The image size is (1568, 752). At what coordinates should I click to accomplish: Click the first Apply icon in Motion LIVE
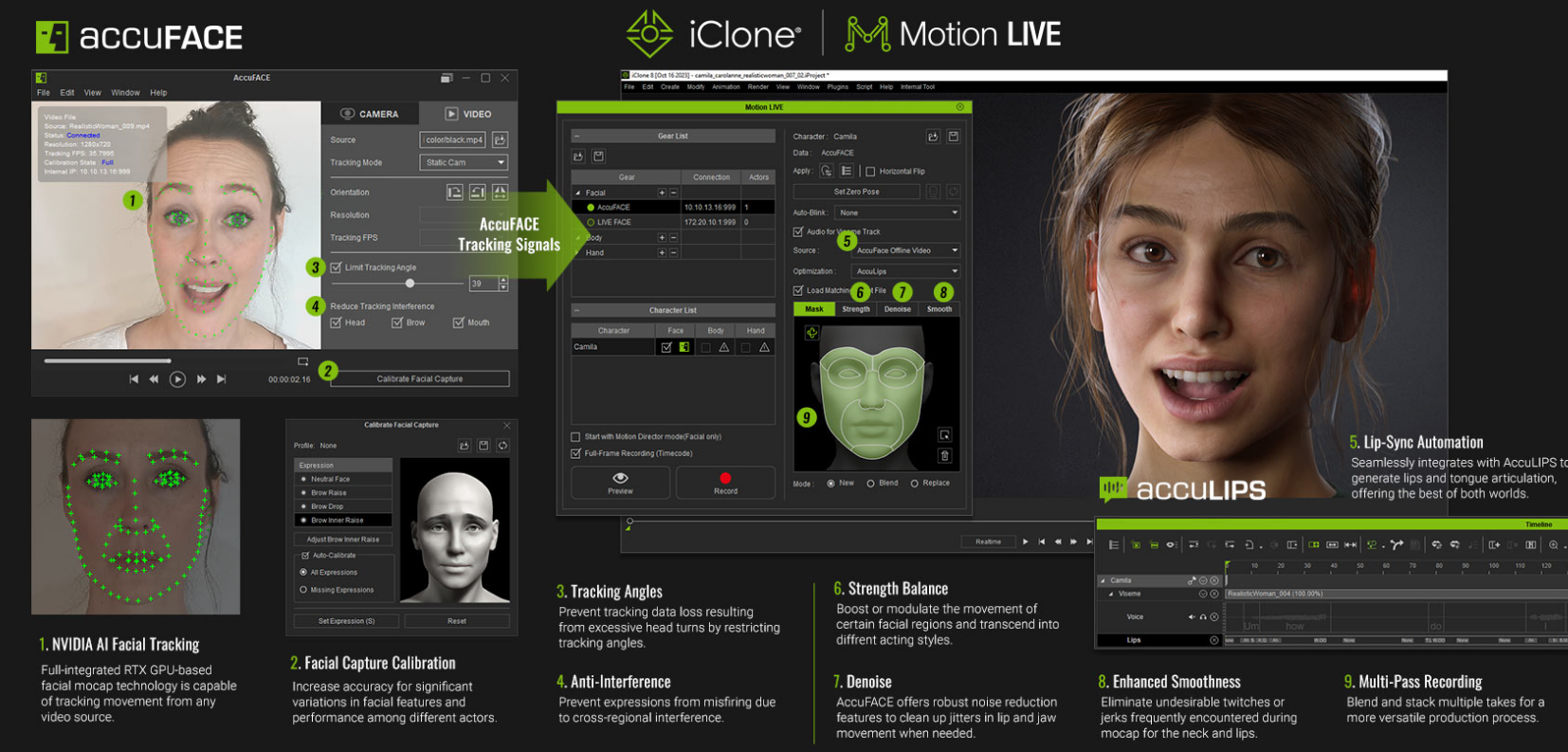(x=827, y=171)
